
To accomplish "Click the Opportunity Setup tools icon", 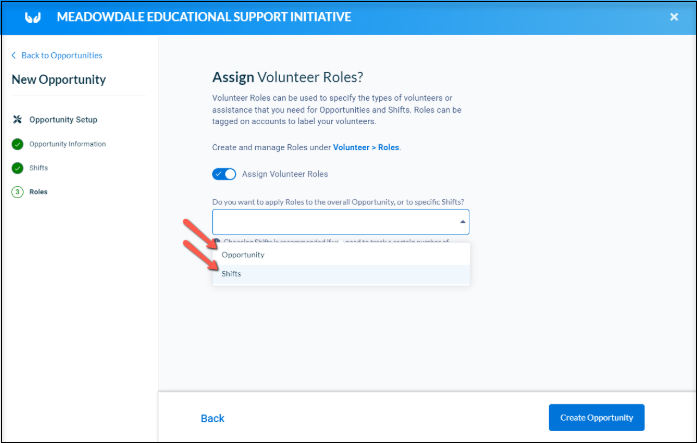I will point(17,119).
